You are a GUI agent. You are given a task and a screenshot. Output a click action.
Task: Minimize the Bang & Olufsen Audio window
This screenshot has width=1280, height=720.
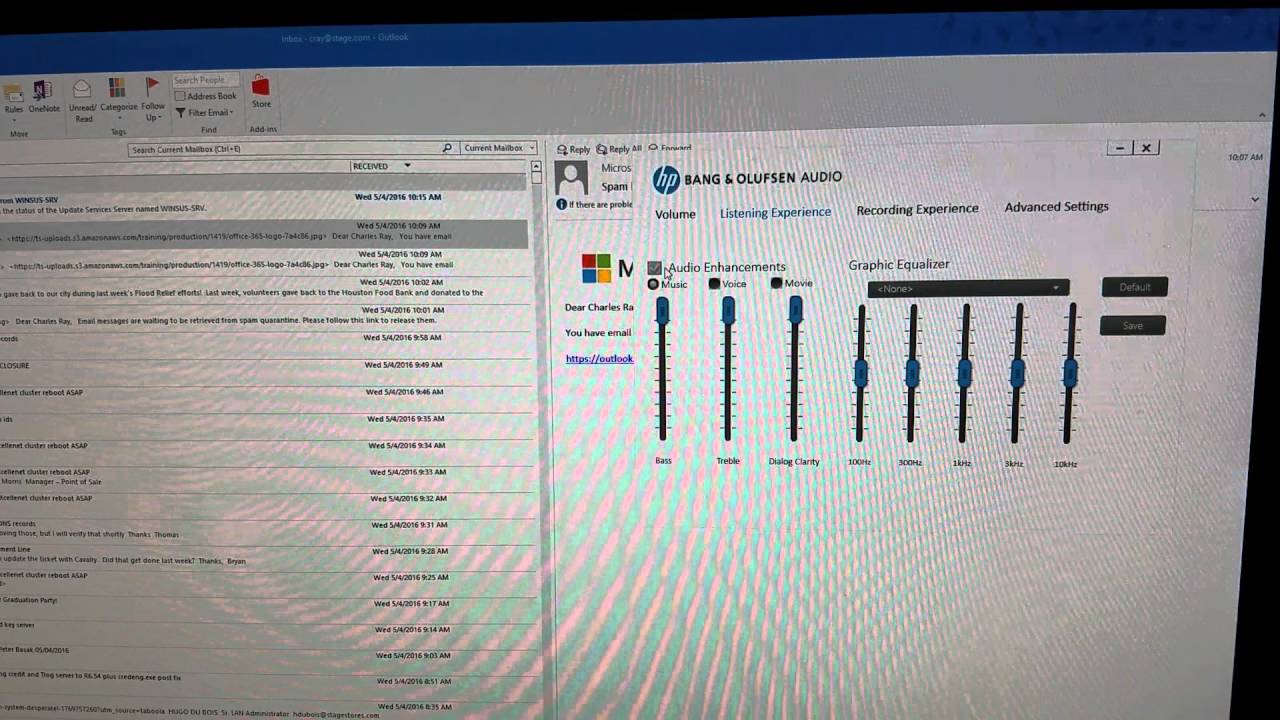(x=1120, y=148)
